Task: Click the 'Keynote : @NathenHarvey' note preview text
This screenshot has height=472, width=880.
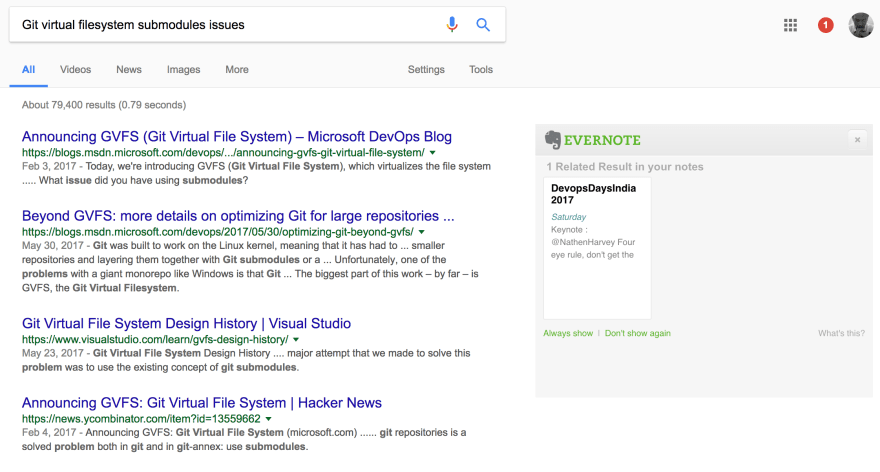Action: click(593, 242)
